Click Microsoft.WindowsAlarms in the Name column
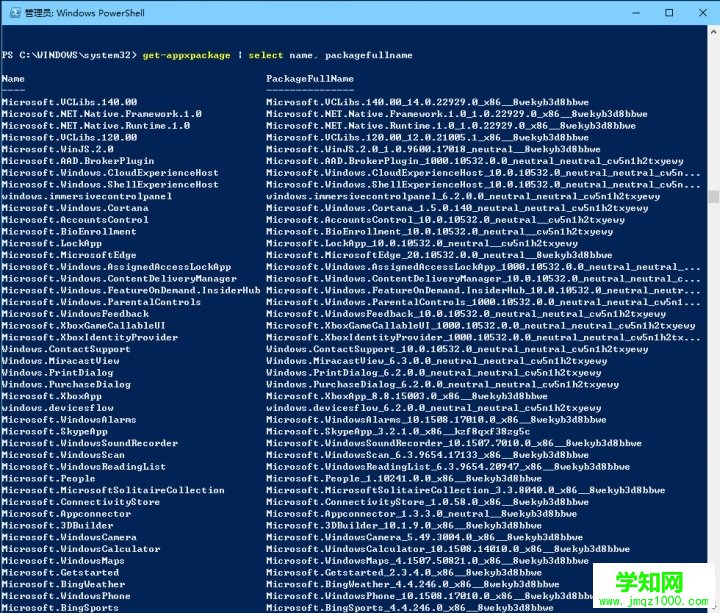The image size is (720, 613). pyautogui.click(x=69, y=420)
